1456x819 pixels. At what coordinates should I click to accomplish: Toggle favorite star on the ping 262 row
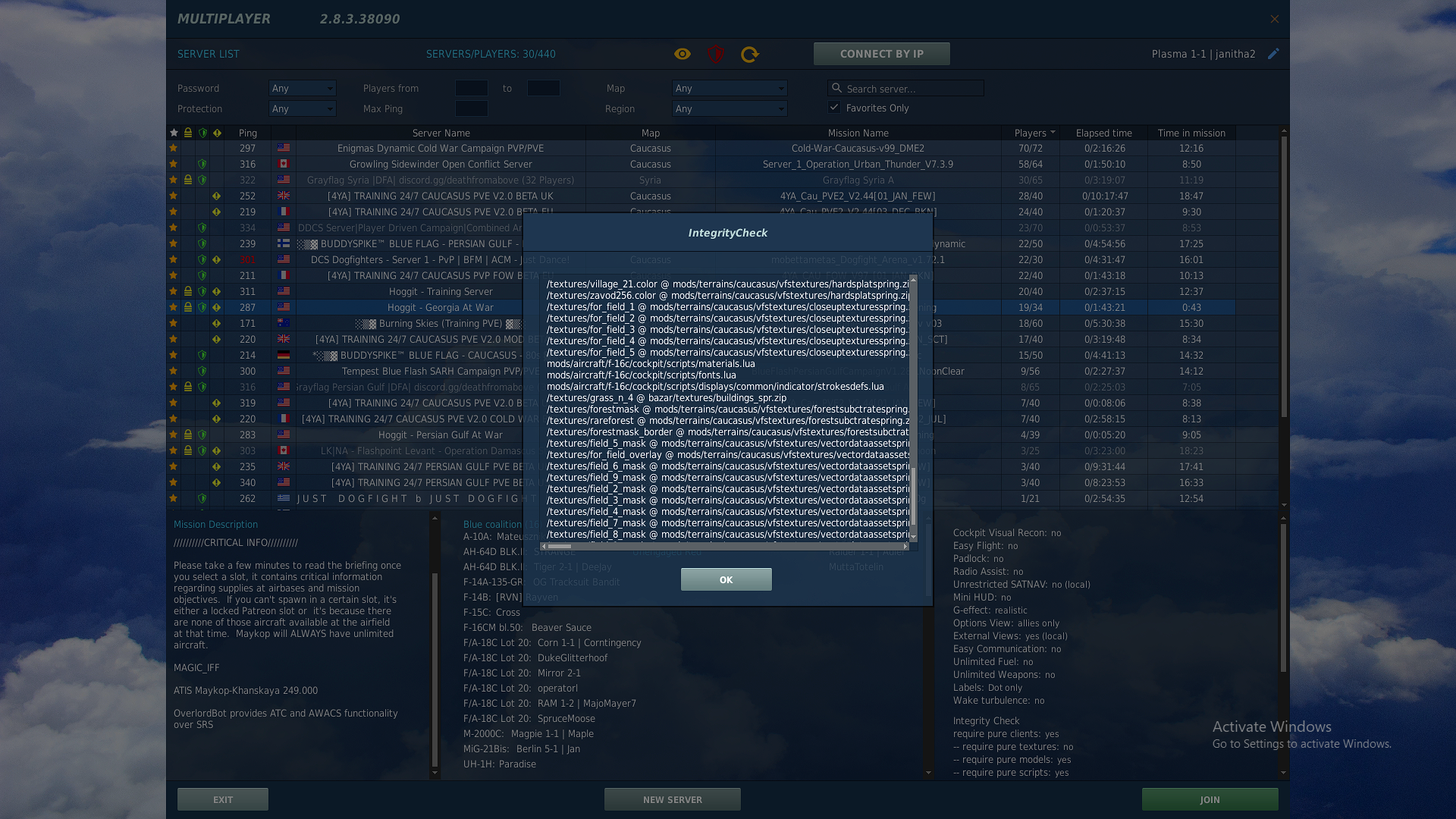tap(174, 498)
